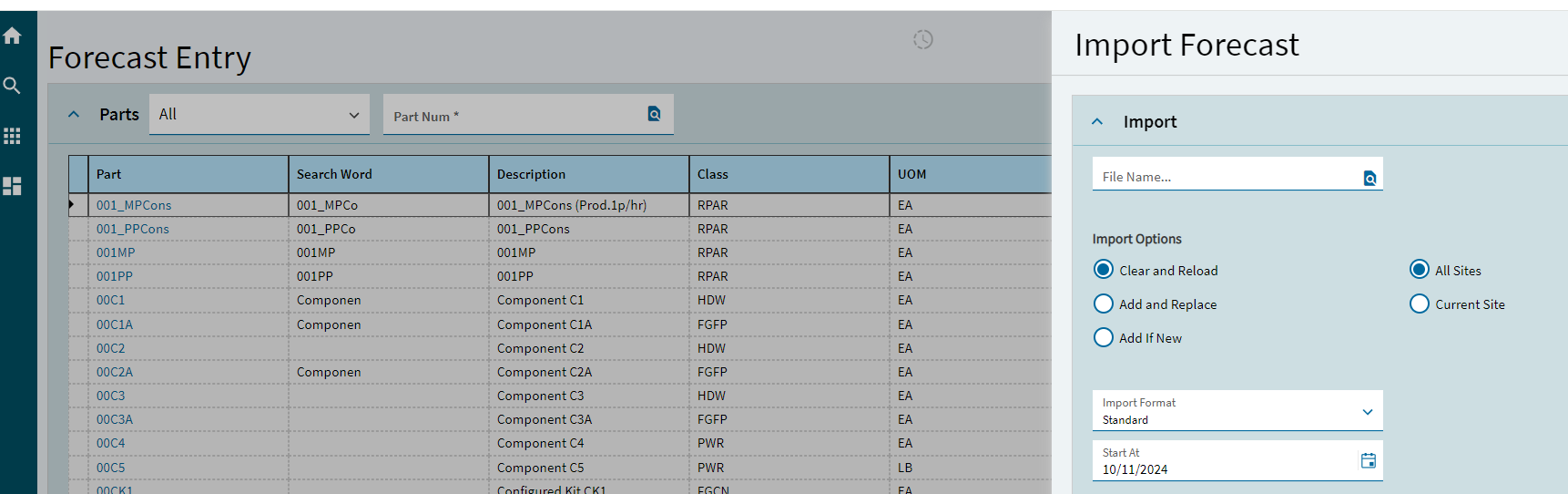Open the sidebar search magnifier
The height and width of the screenshot is (494, 1568).
coord(12,86)
